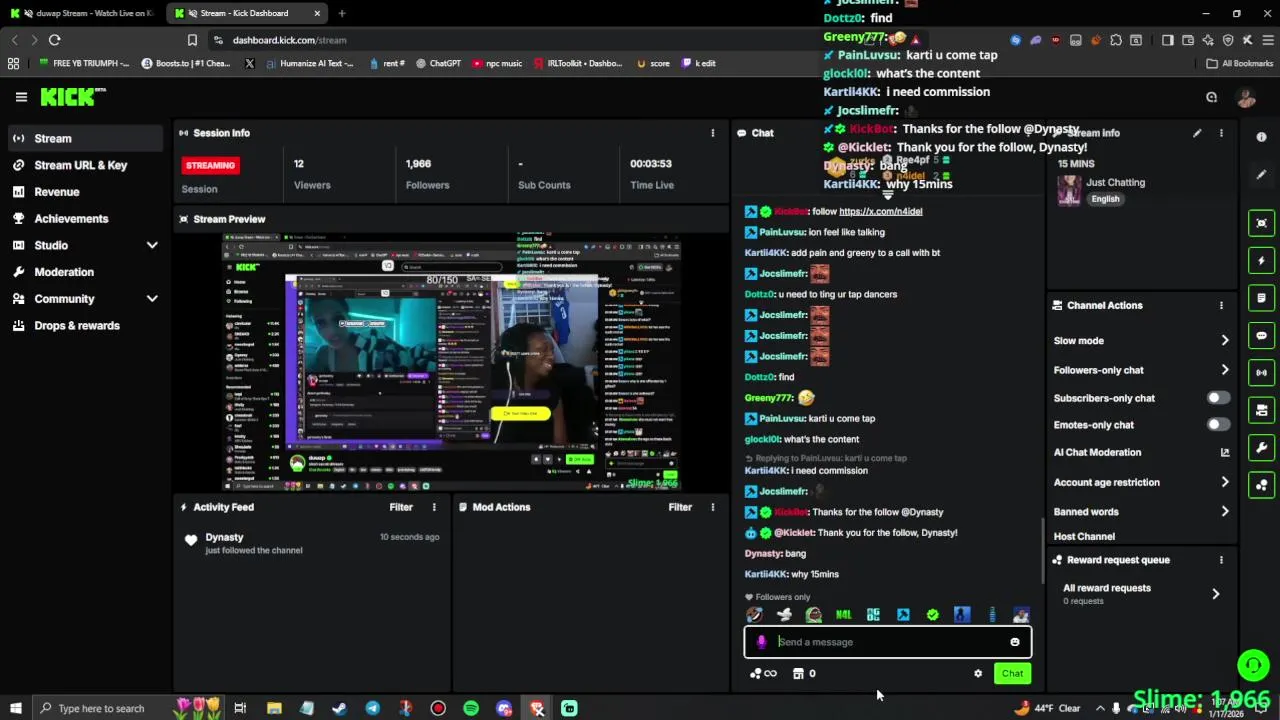Open Stream Info three-dot menu
Viewport: 1280px width, 720px height.
(1221, 133)
